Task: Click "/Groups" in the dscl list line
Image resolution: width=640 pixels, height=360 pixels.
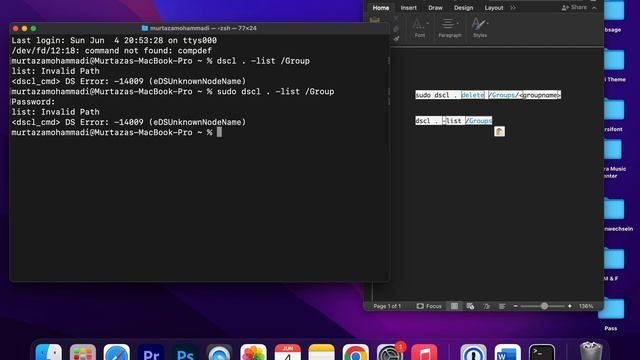Action: point(479,121)
